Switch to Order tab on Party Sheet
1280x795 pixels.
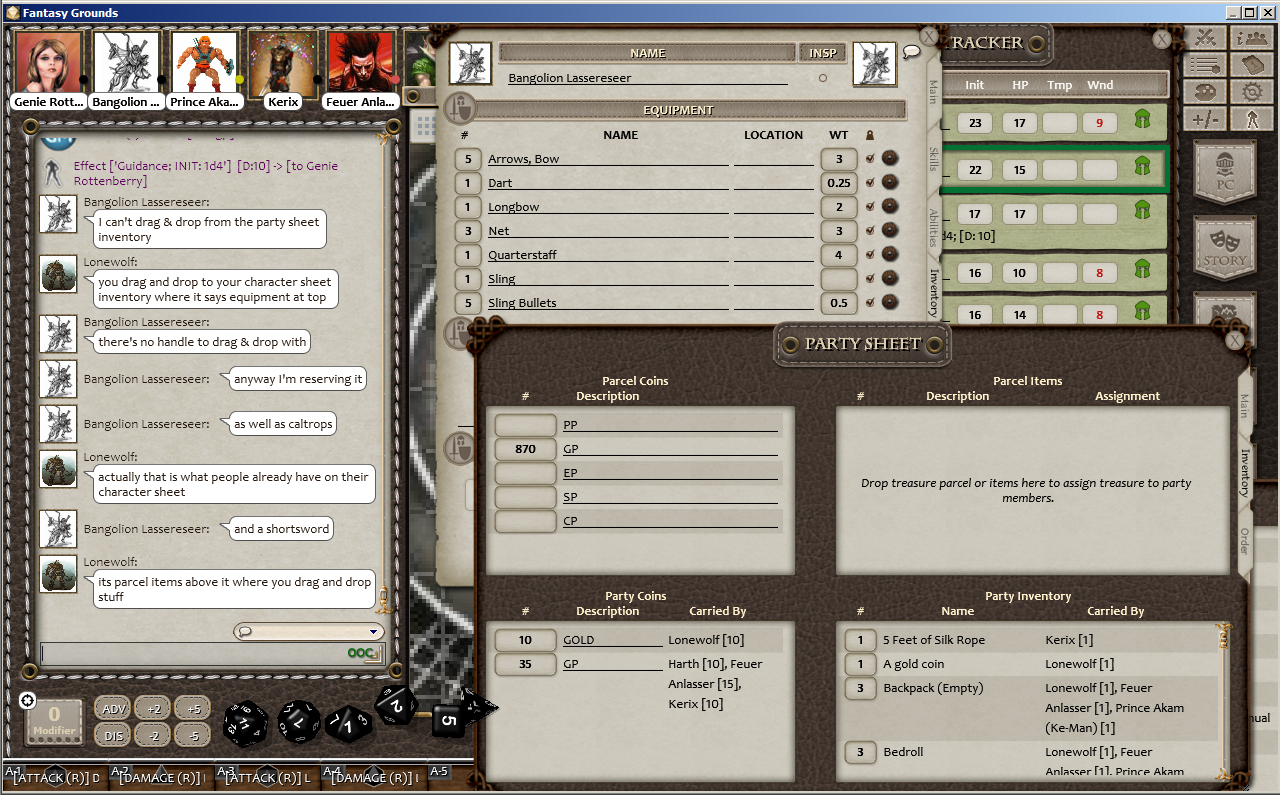[x=1244, y=541]
